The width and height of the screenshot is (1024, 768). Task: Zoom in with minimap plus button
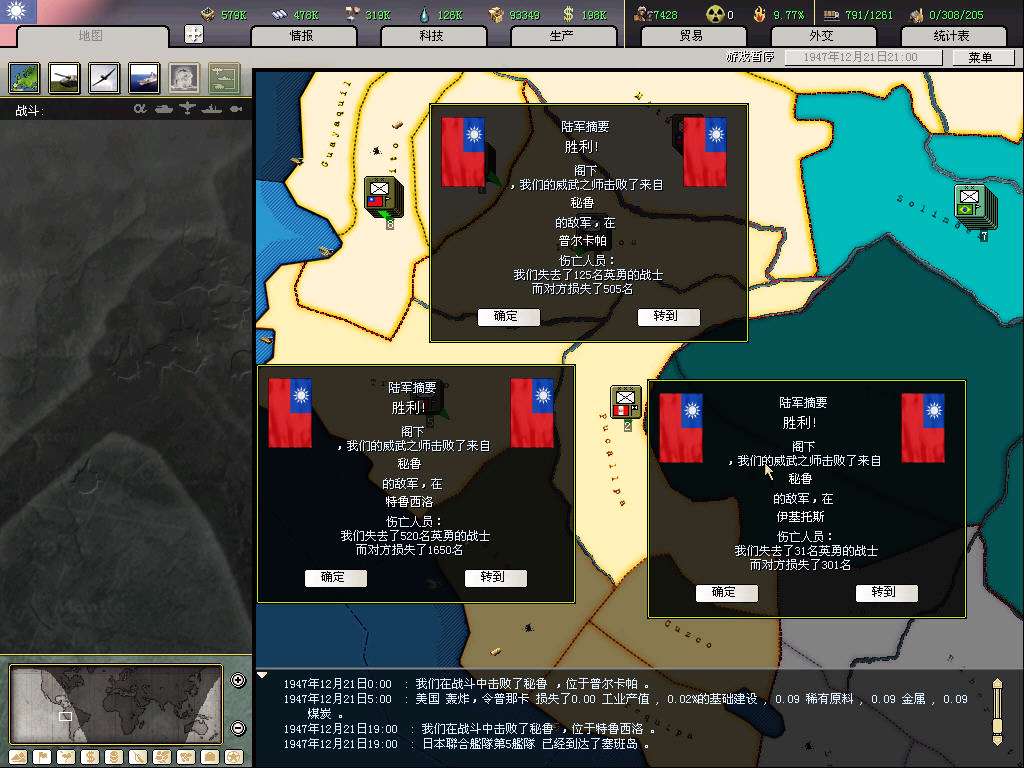coord(238,681)
